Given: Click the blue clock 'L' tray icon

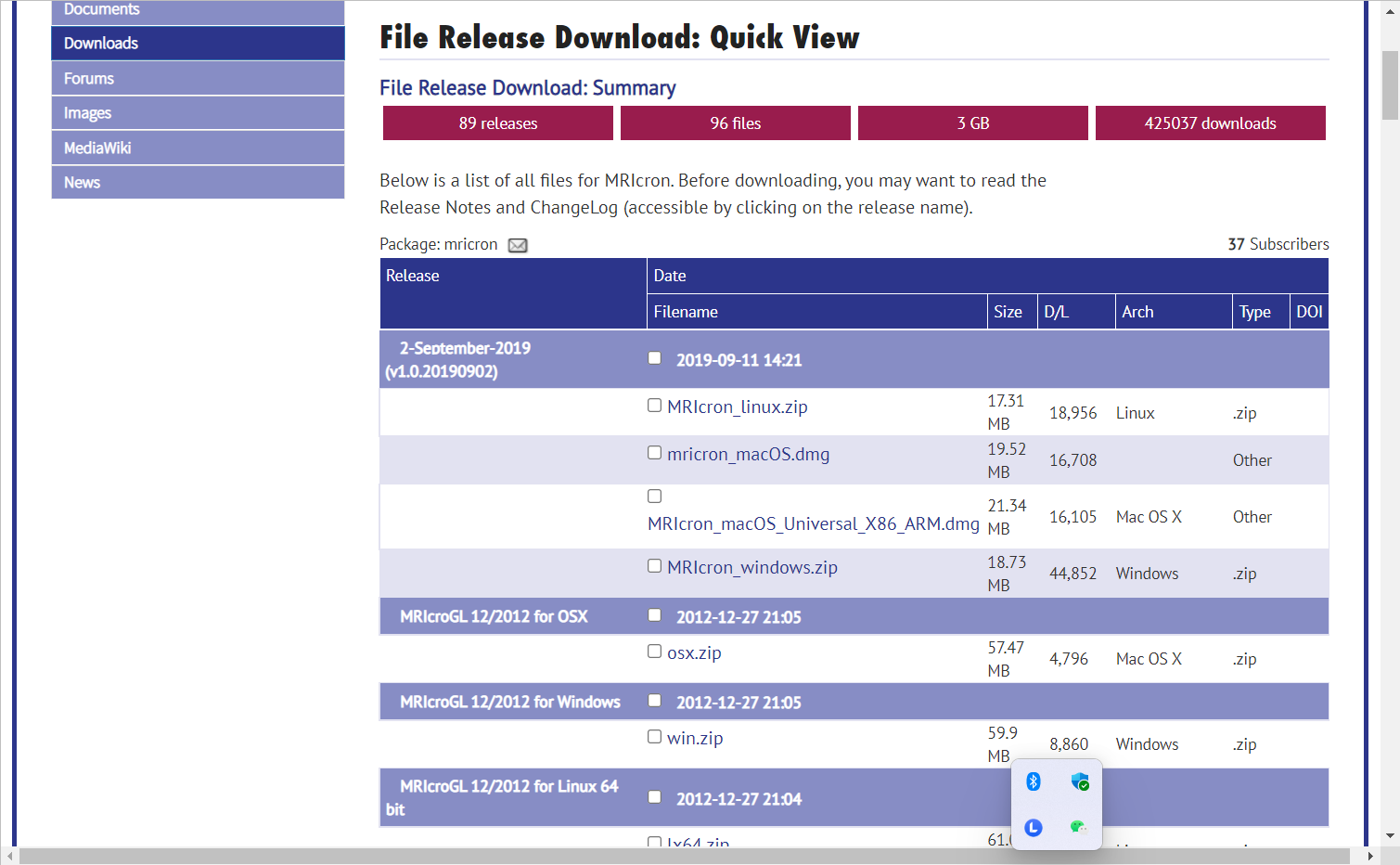Looking at the screenshot, I should click(x=1034, y=827).
